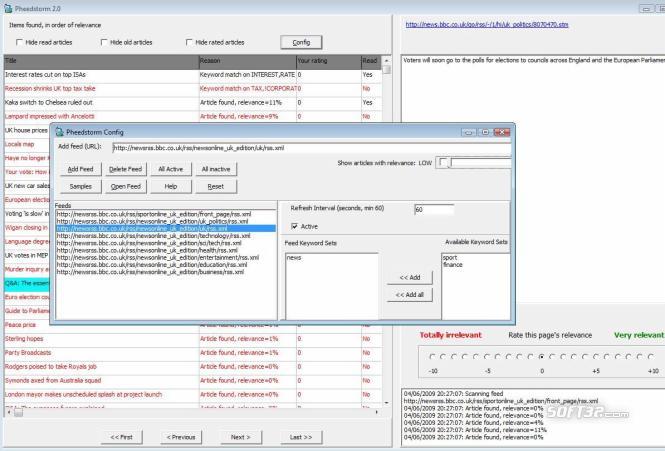This screenshot has height=451, width=665.
Task: Click the < Previous button
Action: coord(181,437)
